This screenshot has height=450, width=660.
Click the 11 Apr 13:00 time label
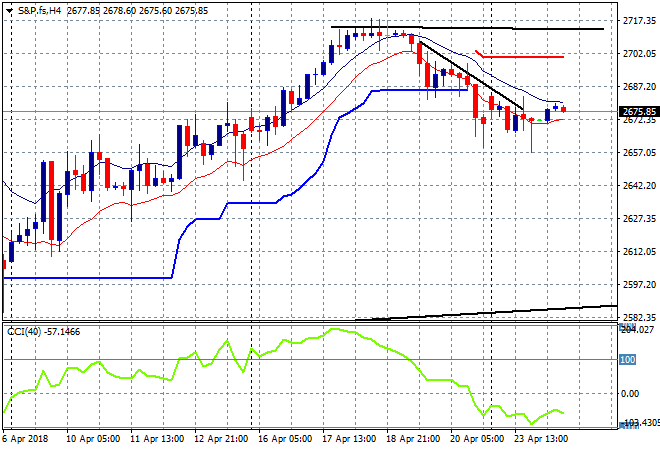pyautogui.click(x=157, y=439)
